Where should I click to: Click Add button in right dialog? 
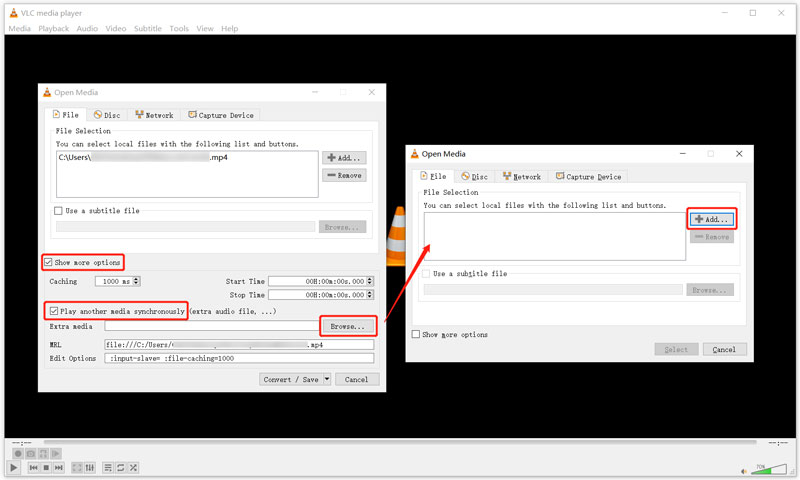tap(712, 219)
